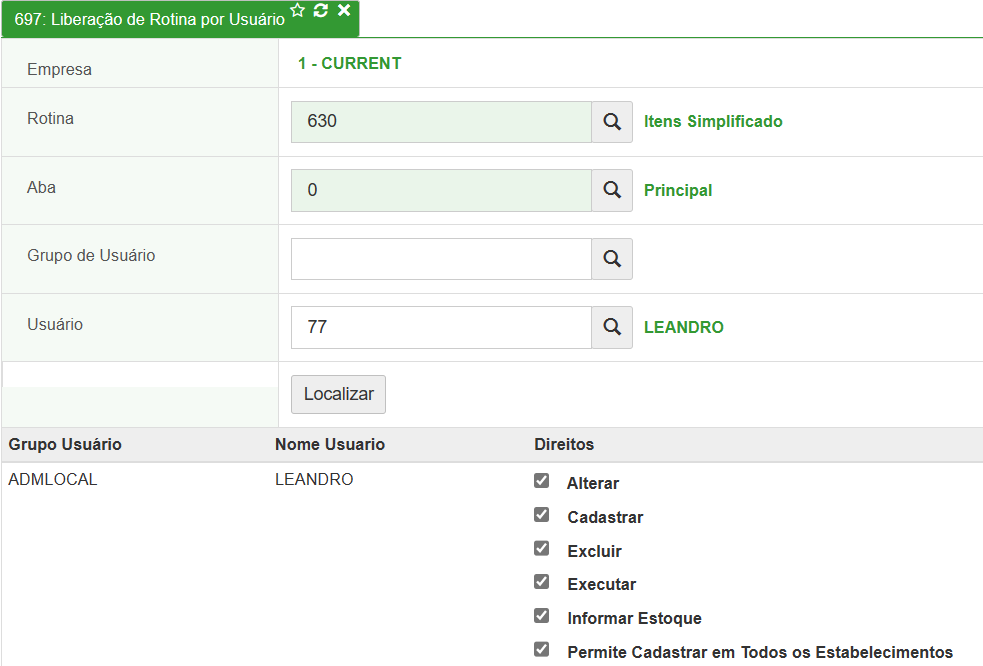983x666 pixels.
Task: Uncheck the Excluir permission
Action: pyautogui.click(x=542, y=549)
